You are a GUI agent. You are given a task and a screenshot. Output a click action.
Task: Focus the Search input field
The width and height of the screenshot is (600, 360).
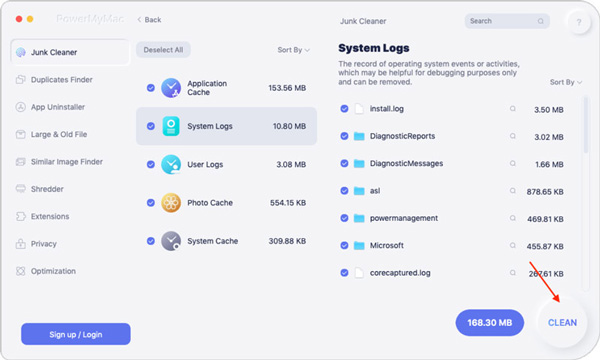tap(507, 21)
